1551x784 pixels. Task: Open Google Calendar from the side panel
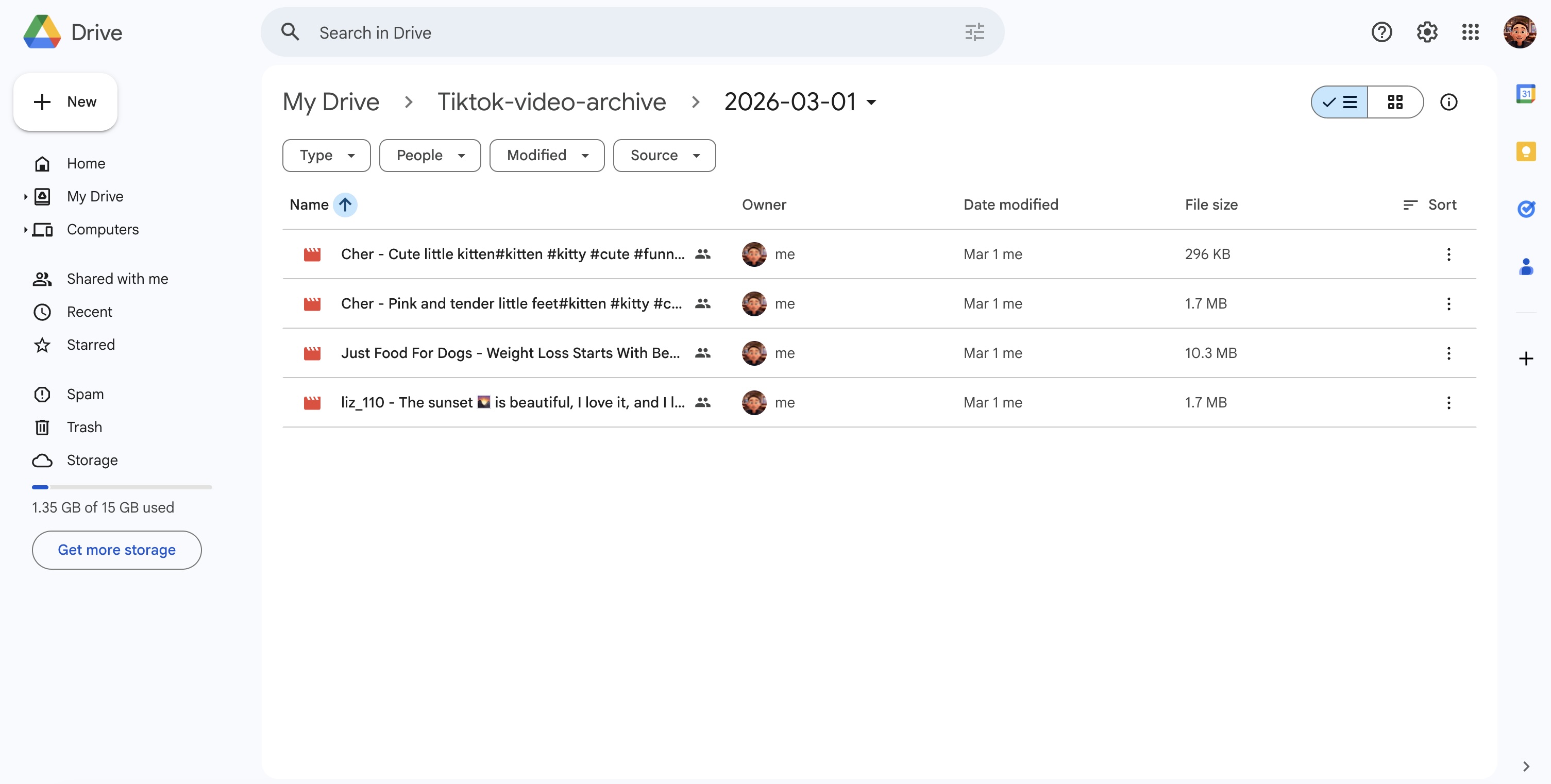click(1526, 94)
